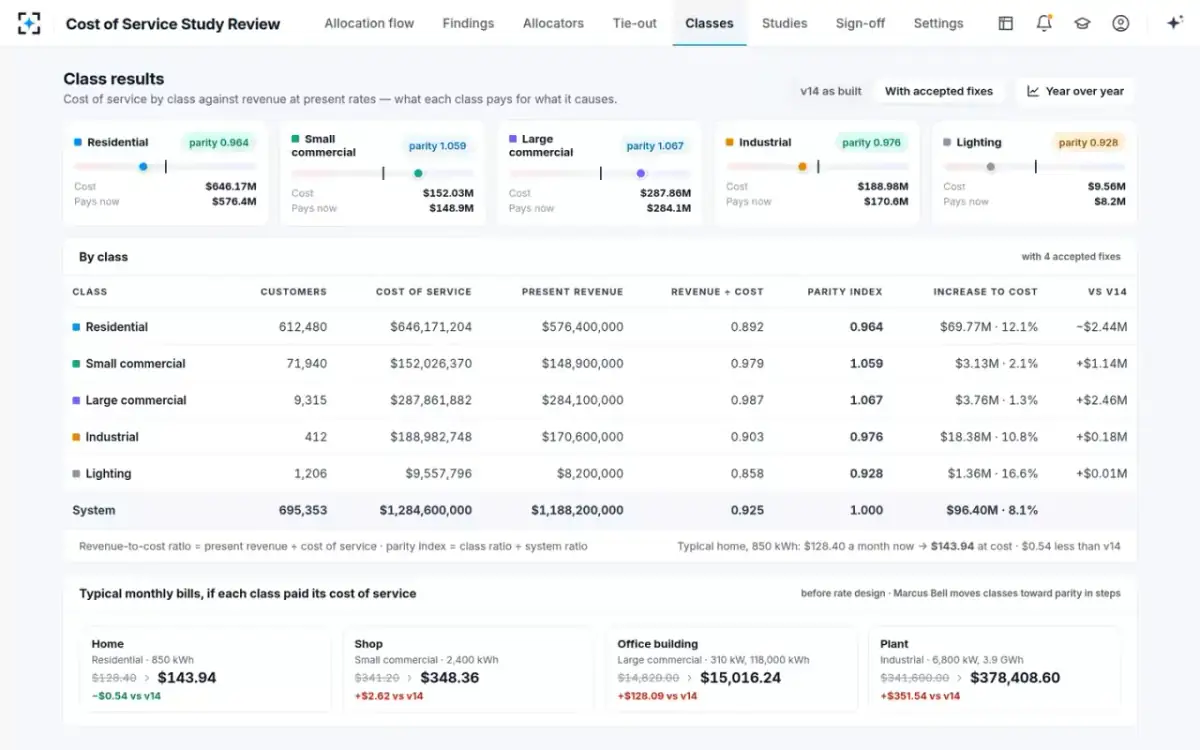The image size is (1200, 750).
Task: Open the layout panel icon in header
Action: coord(1006,23)
